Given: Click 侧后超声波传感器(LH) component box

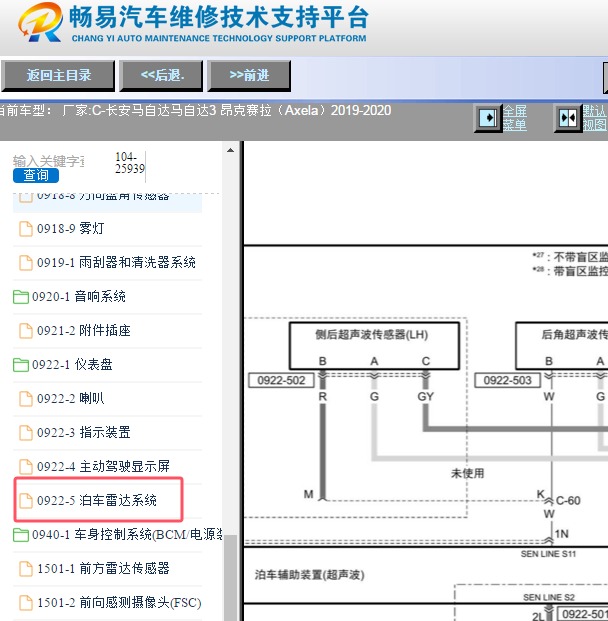Looking at the screenshot, I should click(374, 346).
